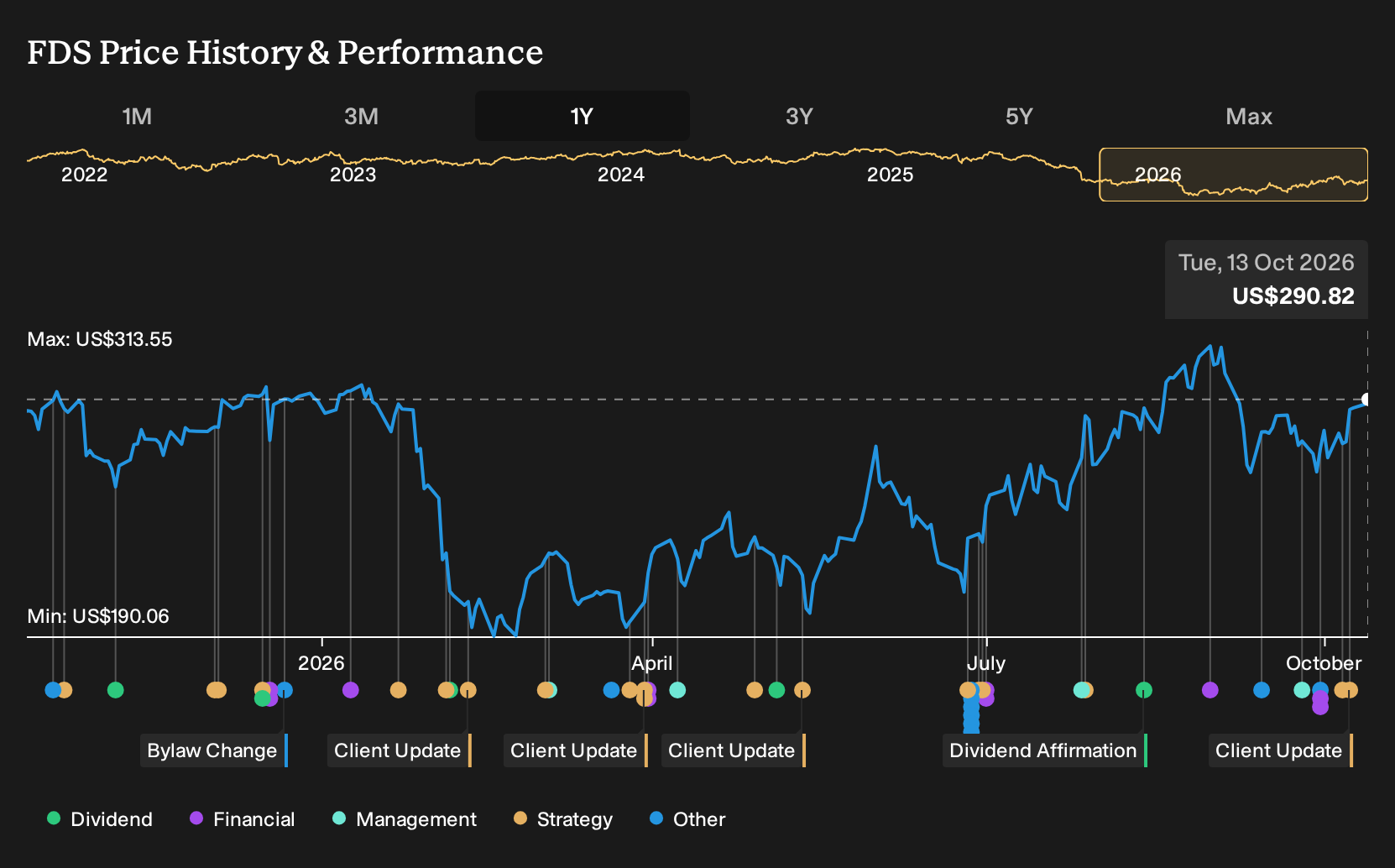Toggle the Dividend legend filter
Image resolution: width=1395 pixels, height=868 pixels.
100,819
